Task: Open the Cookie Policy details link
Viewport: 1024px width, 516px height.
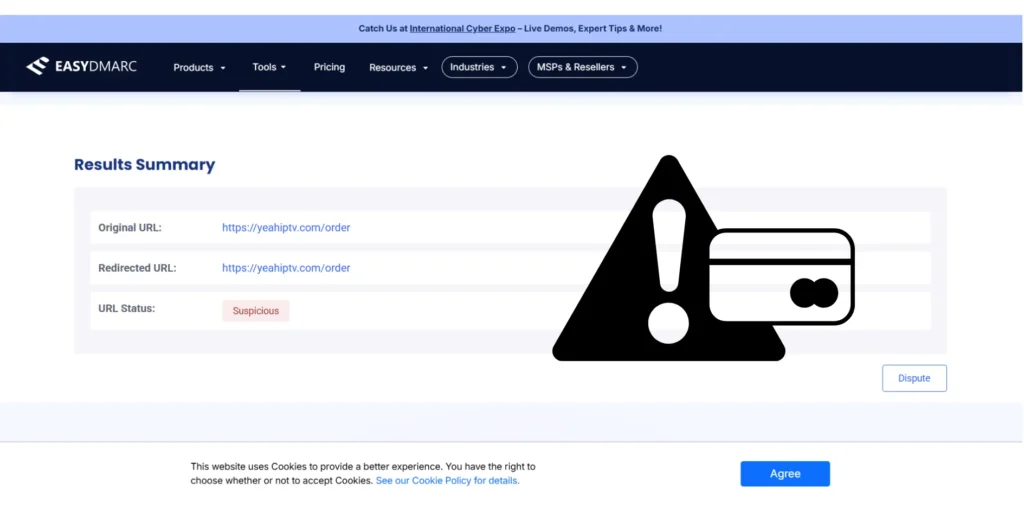Action: [447, 481]
